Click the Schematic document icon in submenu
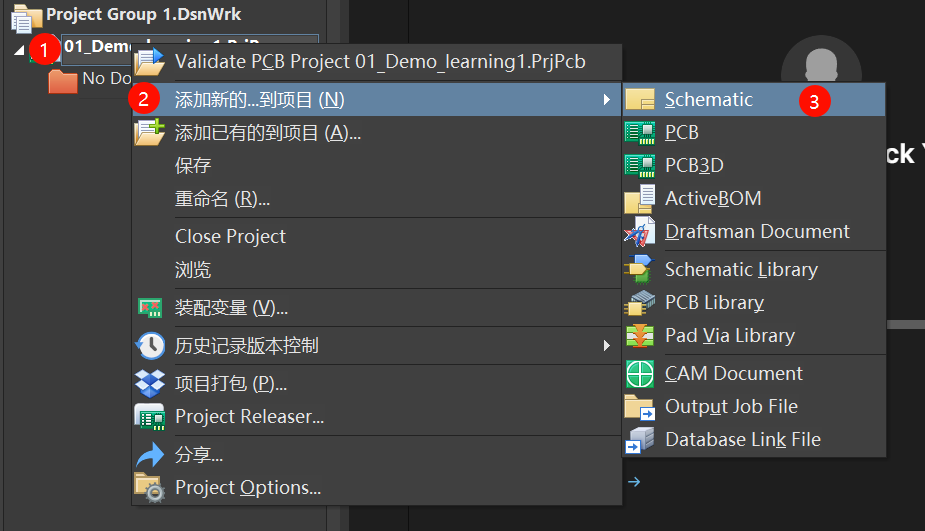Viewport: 925px width, 531px height. 639,99
